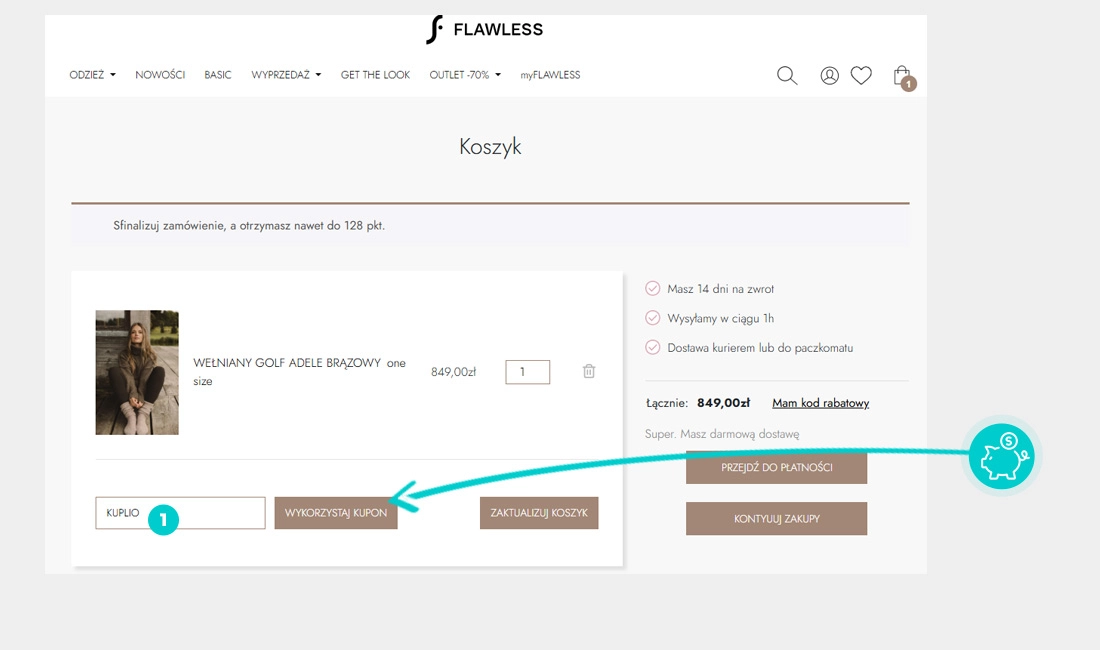Click the teal piggy bank savings icon
The width and height of the screenshot is (1100, 650).
1001,456
